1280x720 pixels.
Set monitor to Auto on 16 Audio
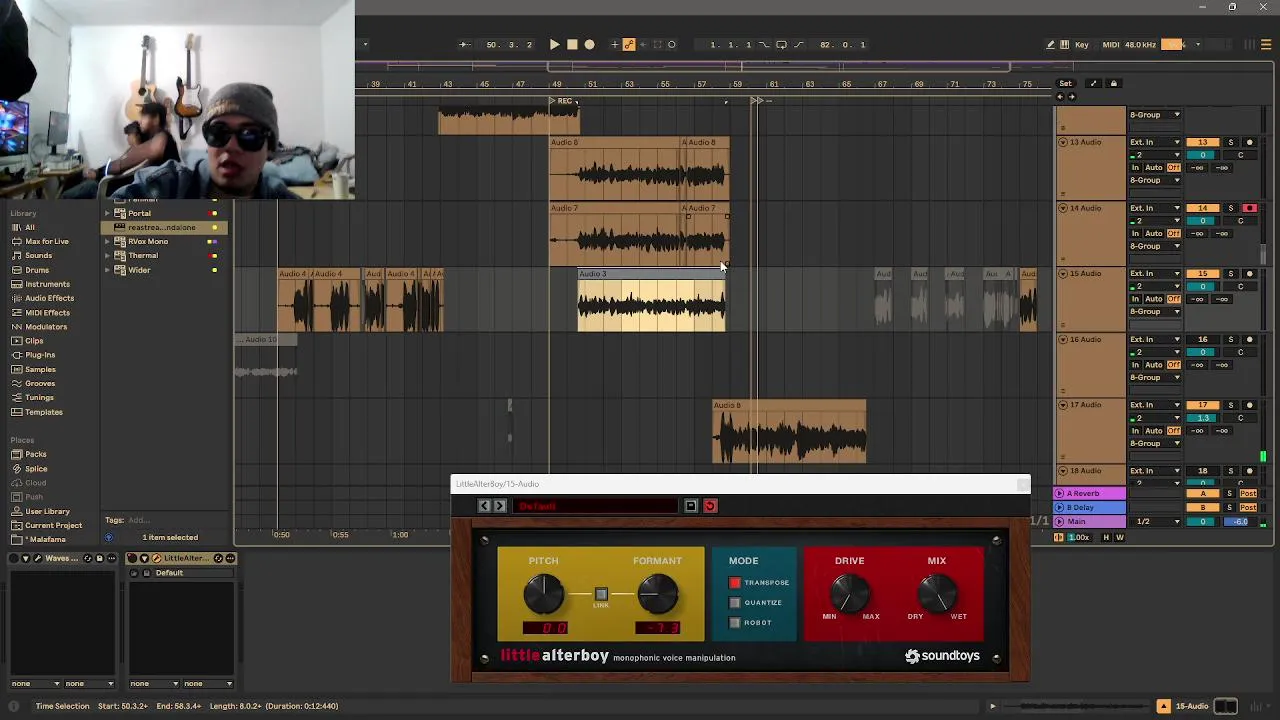coord(1154,364)
